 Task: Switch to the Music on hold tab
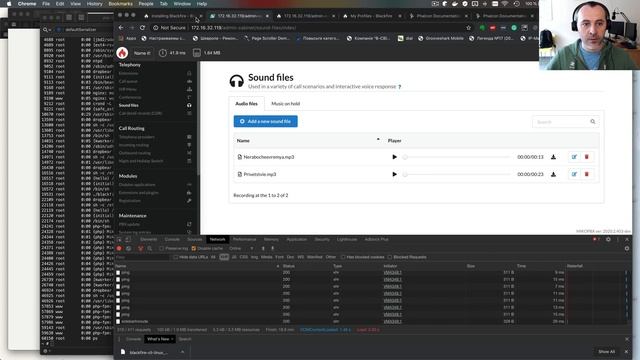[285, 104]
